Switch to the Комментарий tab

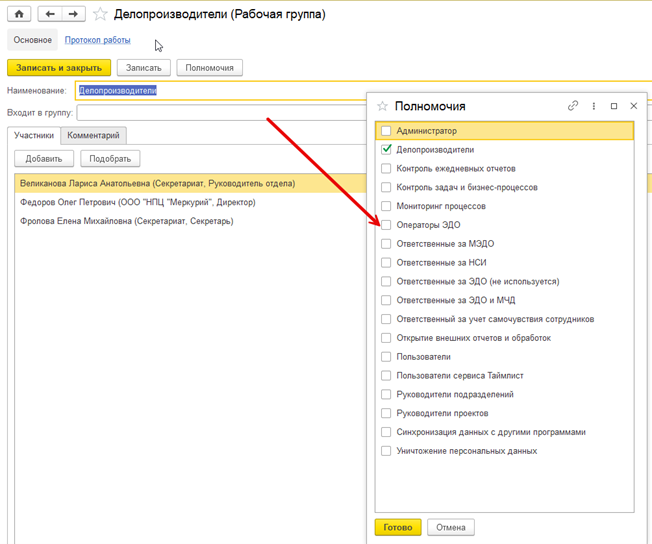click(93, 135)
